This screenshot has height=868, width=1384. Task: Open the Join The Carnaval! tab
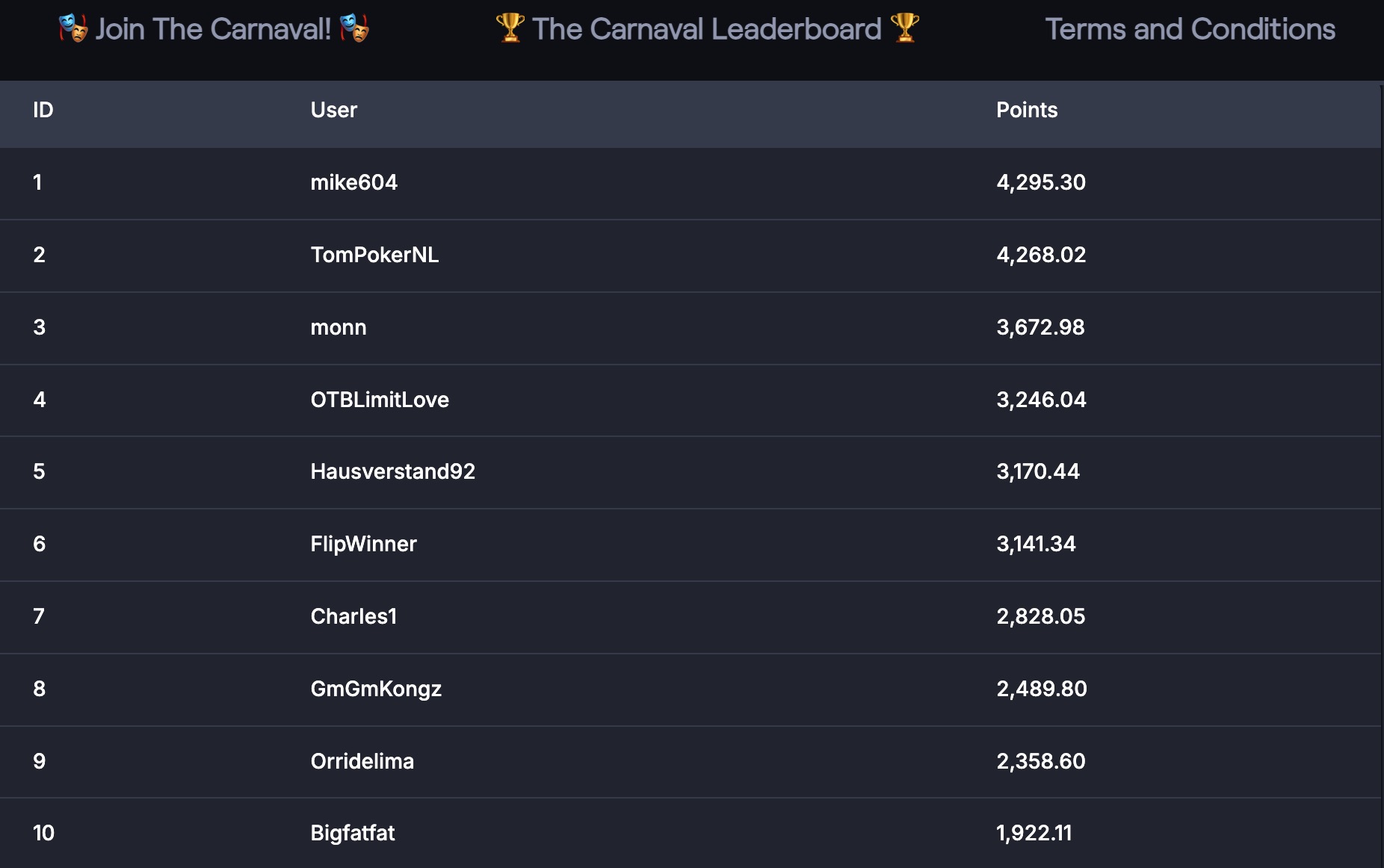point(213,29)
